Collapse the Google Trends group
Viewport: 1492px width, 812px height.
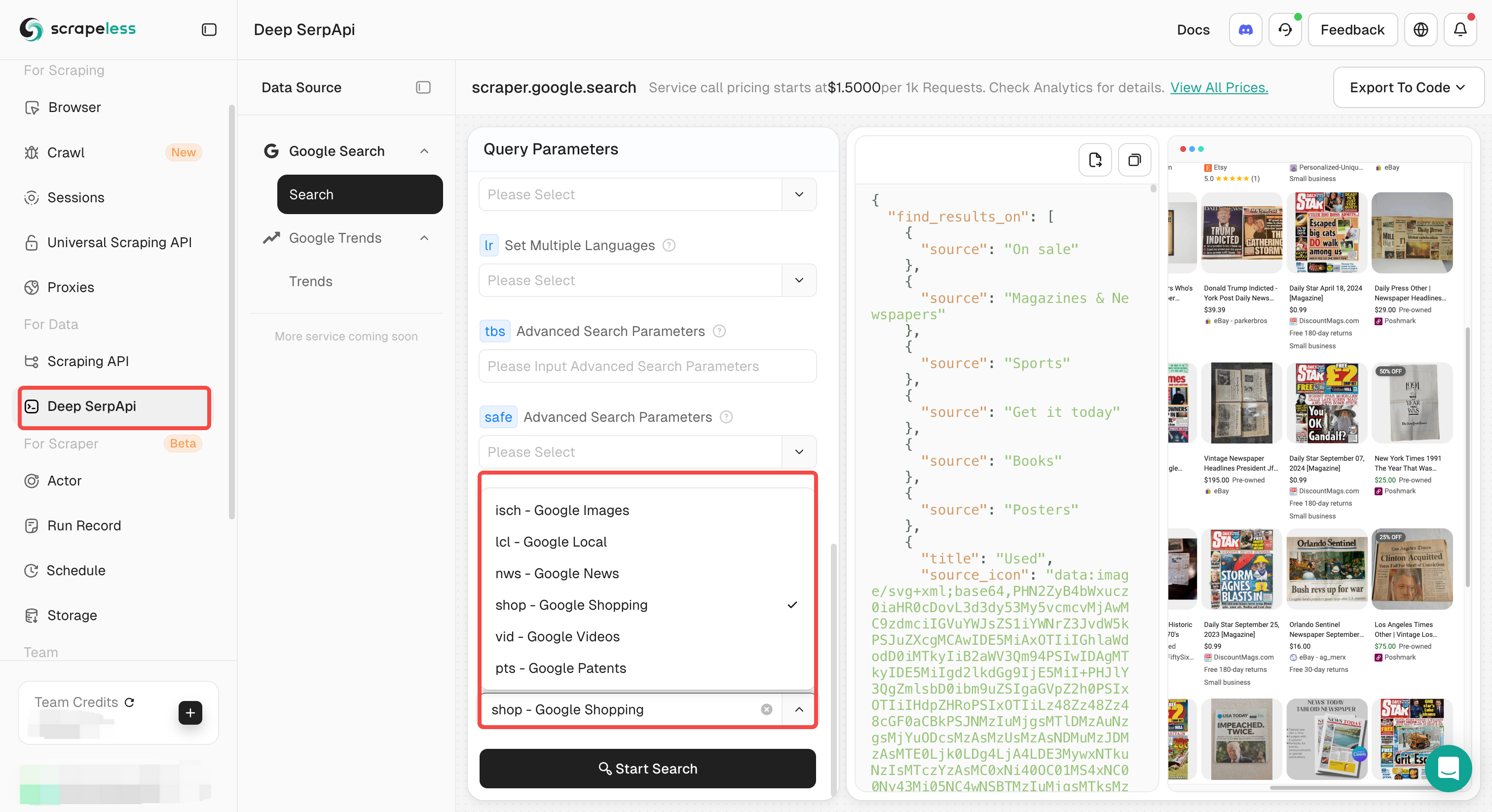click(424, 238)
